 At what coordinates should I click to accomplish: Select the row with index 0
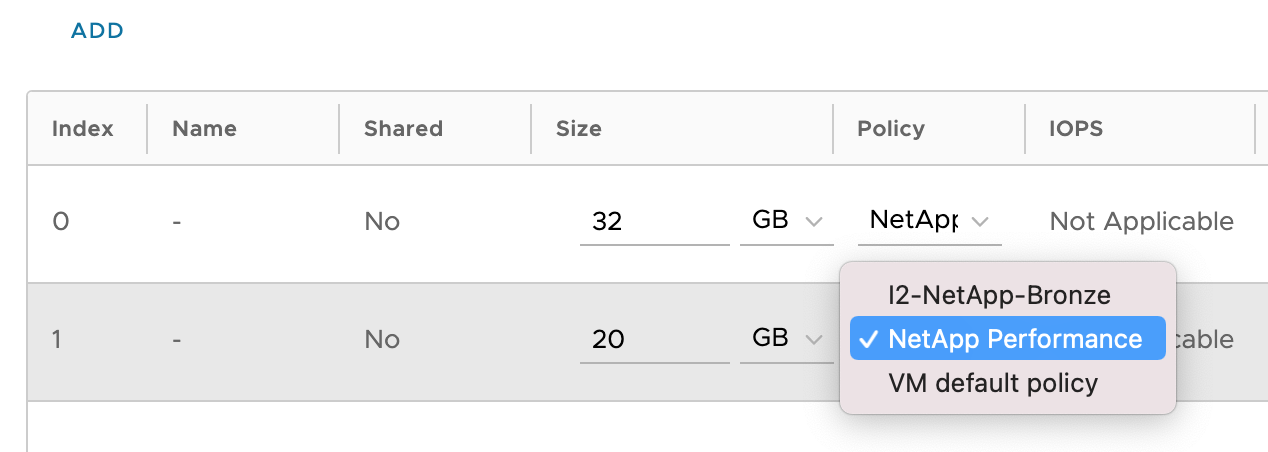click(61, 222)
